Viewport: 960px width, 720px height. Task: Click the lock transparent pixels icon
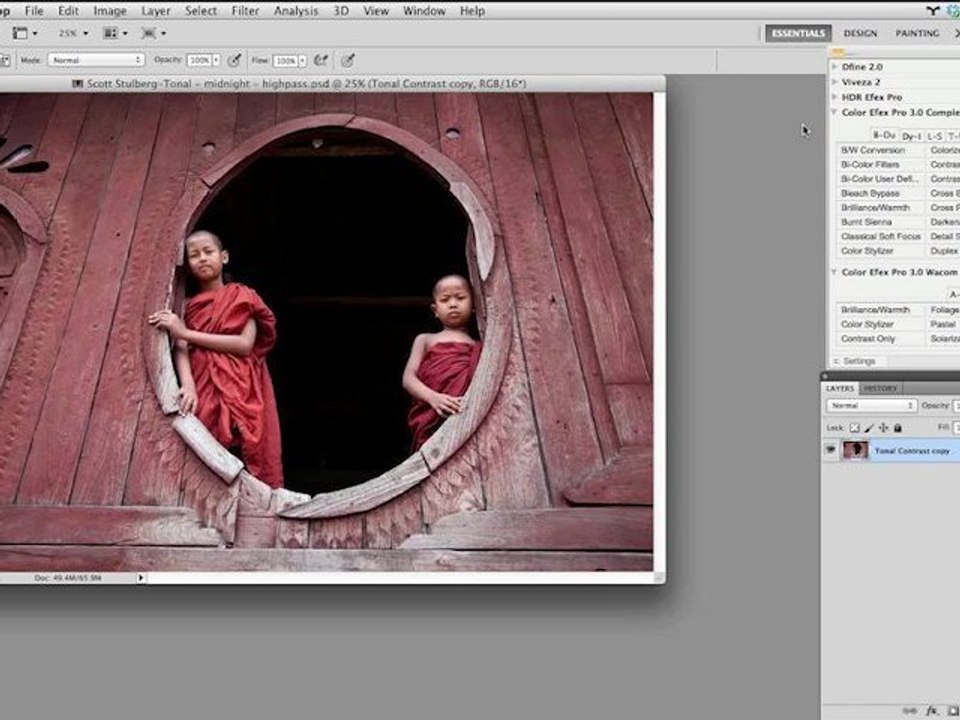[x=855, y=428]
